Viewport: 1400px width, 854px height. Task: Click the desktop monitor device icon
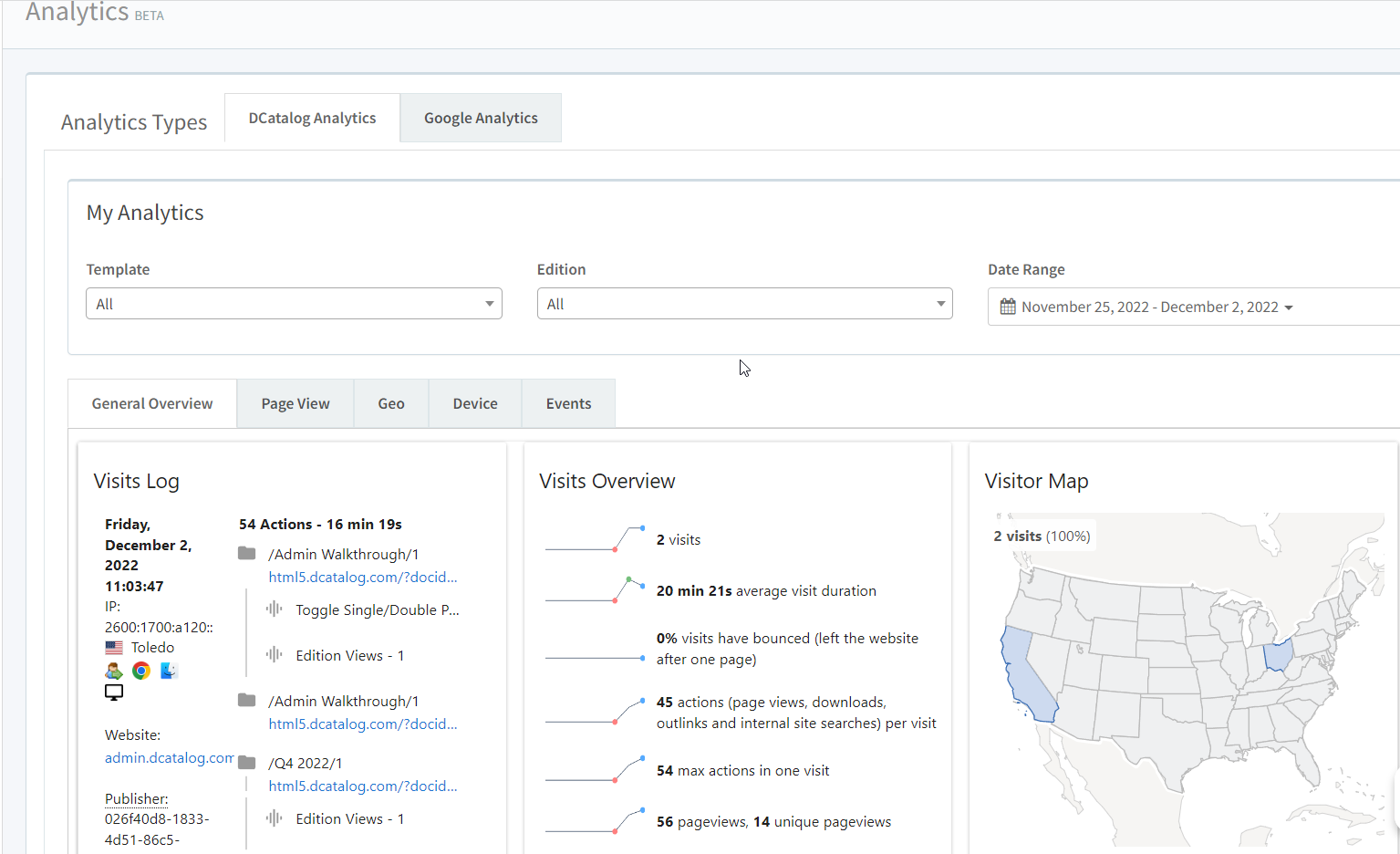click(114, 693)
